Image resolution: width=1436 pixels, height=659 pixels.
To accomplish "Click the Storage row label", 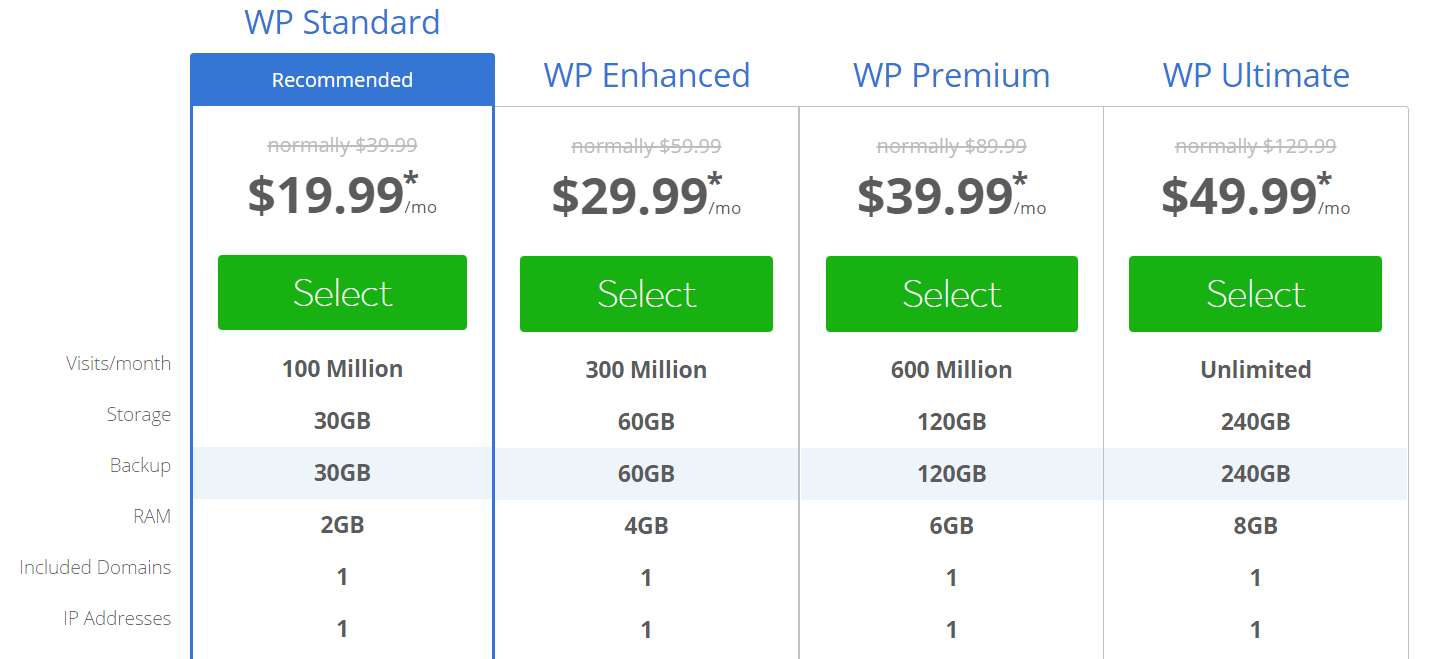I will (139, 414).
